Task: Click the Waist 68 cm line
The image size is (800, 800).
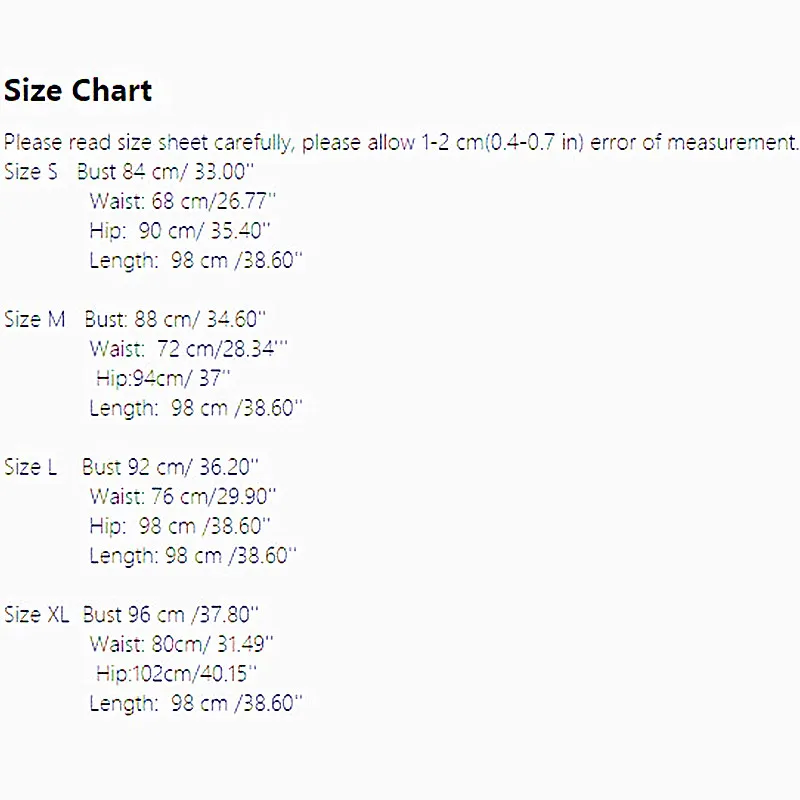Action: 182,201
